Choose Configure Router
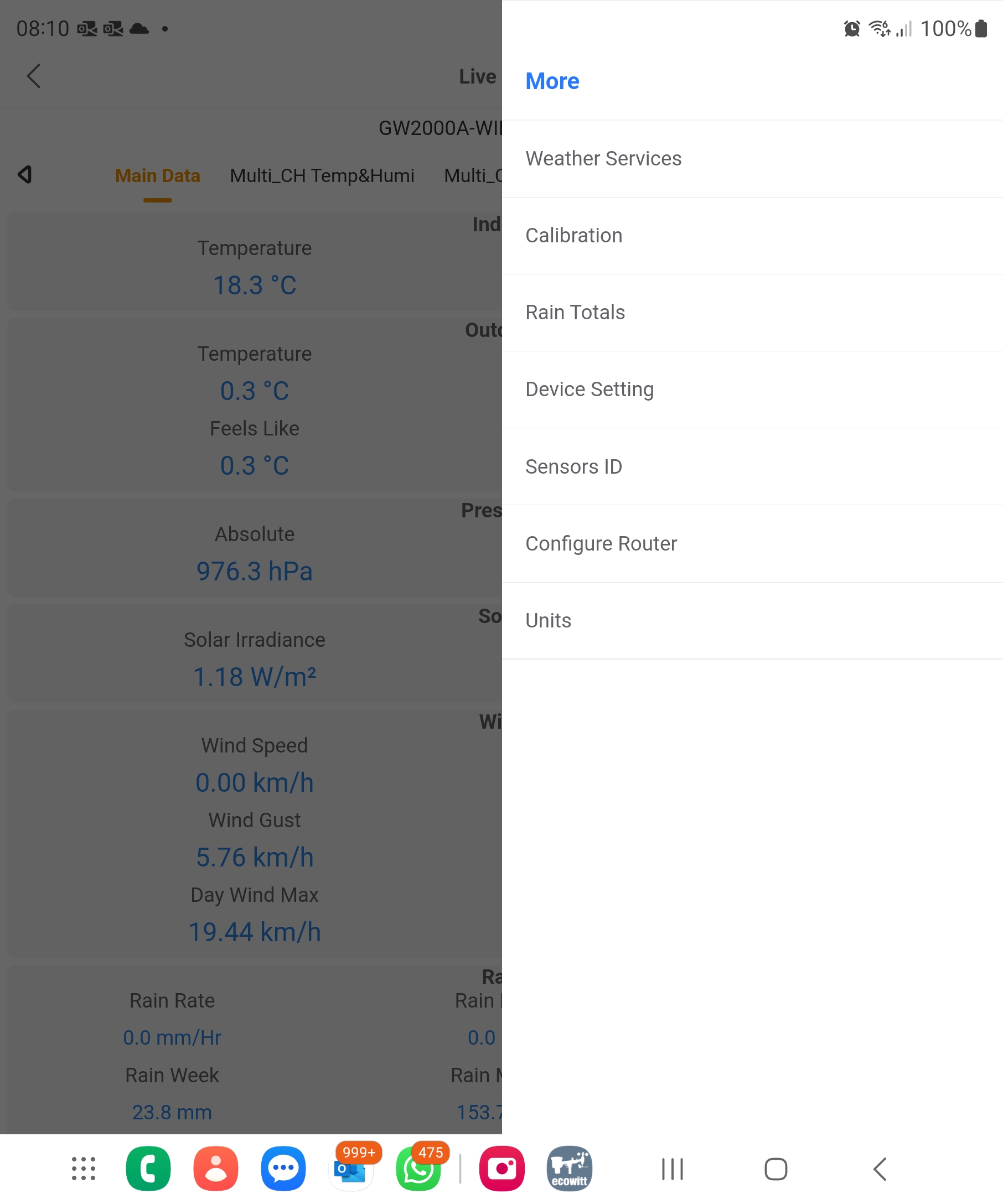Screen dimensions: 1003x1204 601,543
